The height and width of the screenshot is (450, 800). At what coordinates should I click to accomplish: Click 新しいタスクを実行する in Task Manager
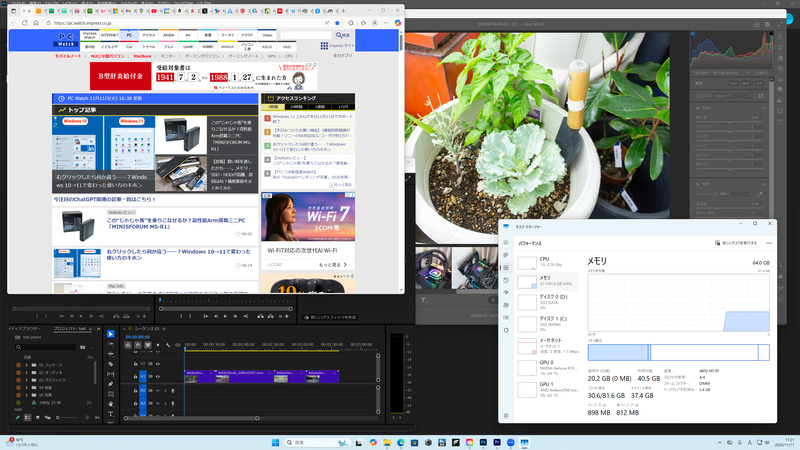[x=736, y=243]
